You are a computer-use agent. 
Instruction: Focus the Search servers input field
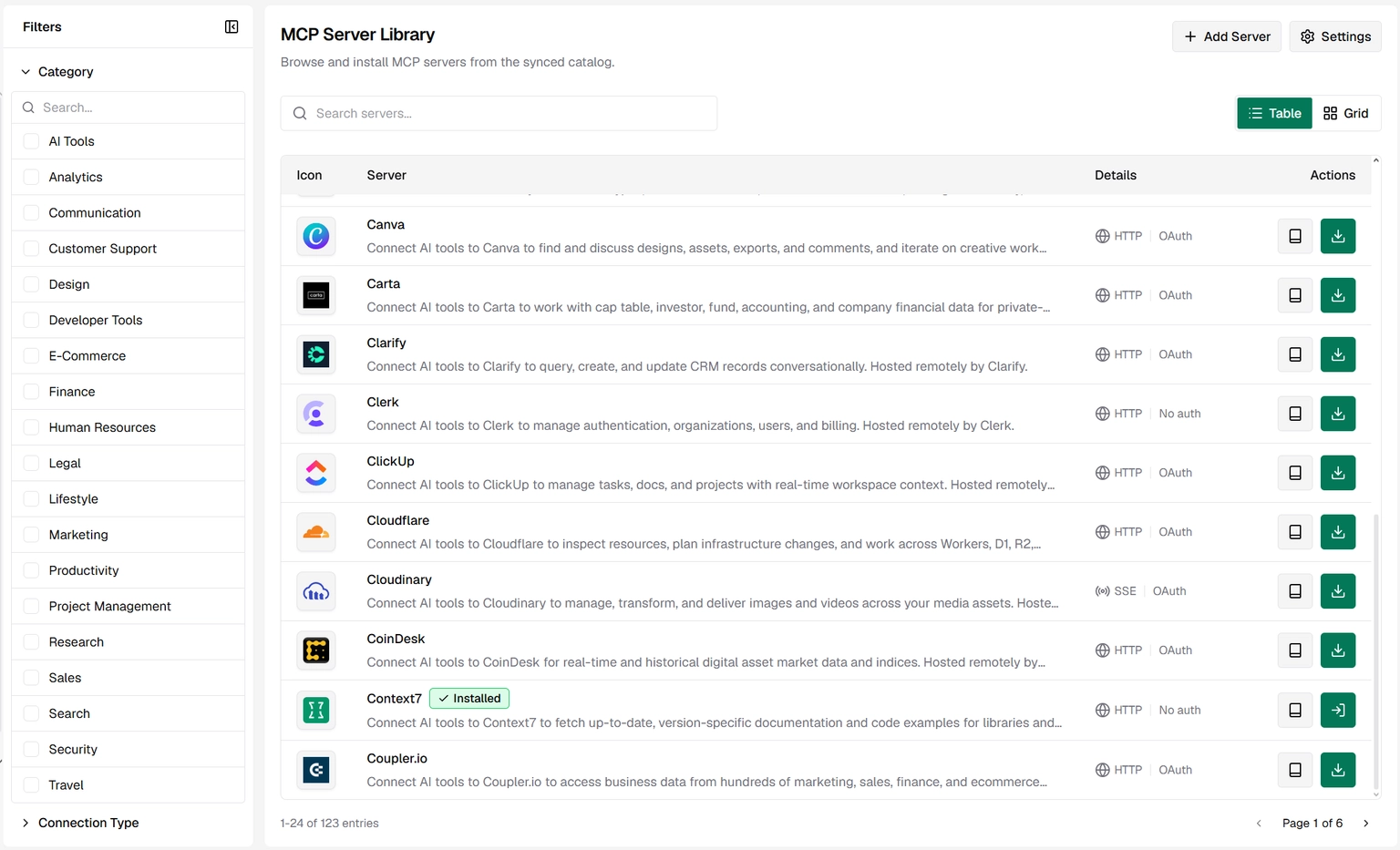click(499, 113)
